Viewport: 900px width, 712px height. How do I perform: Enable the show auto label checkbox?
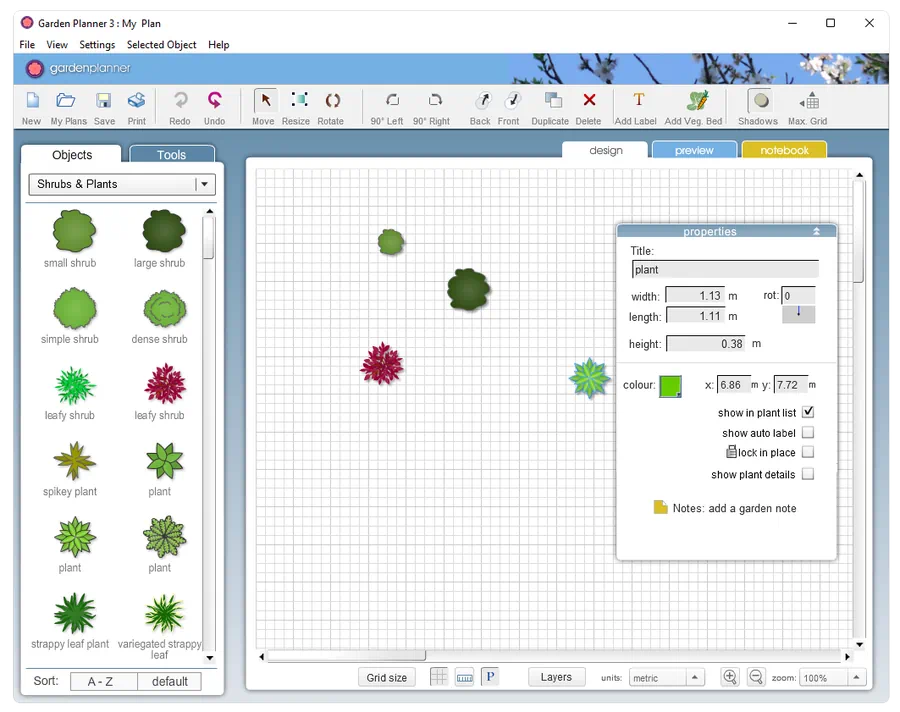tap(808, 433)
